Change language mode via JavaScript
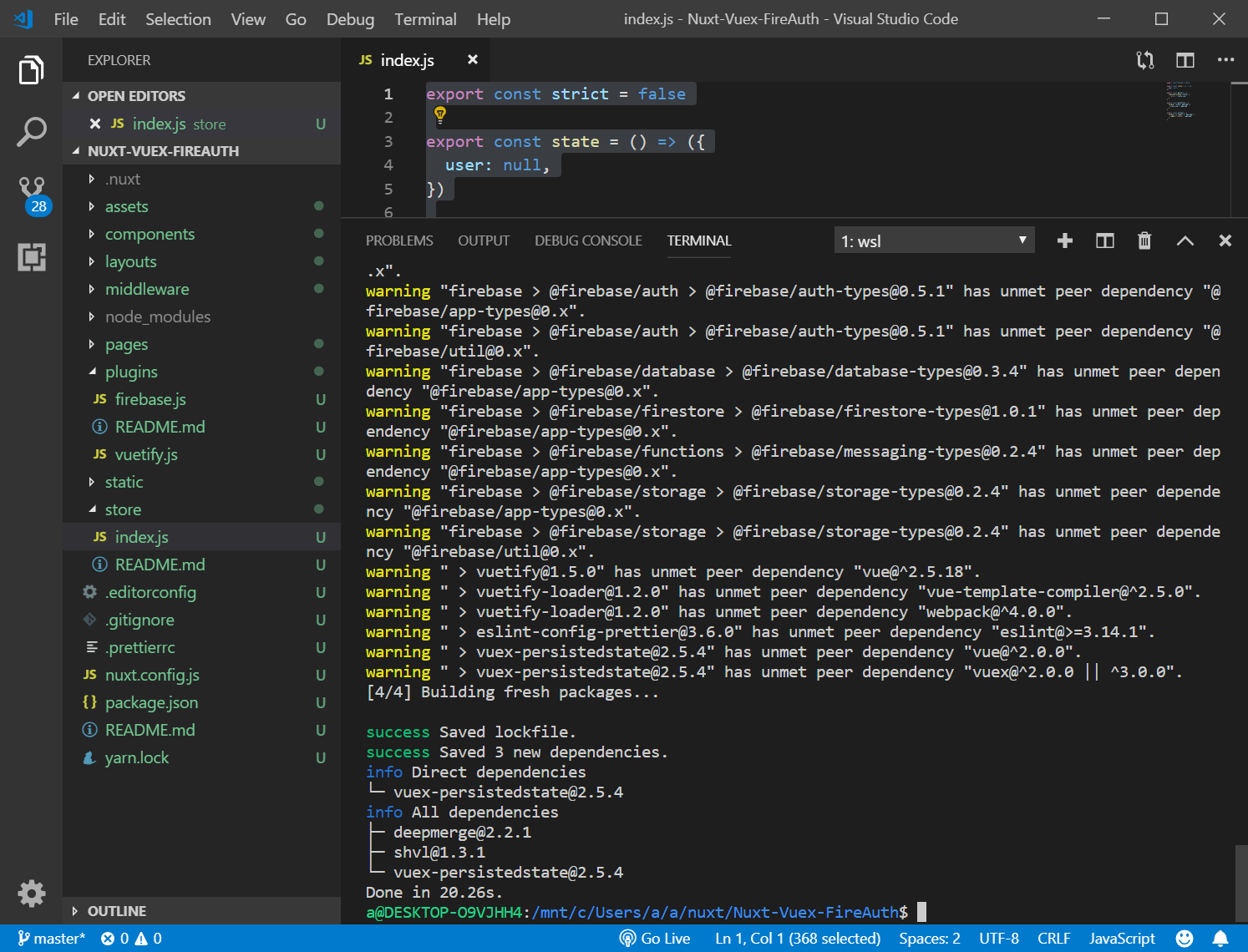 tap(1122, 939)
